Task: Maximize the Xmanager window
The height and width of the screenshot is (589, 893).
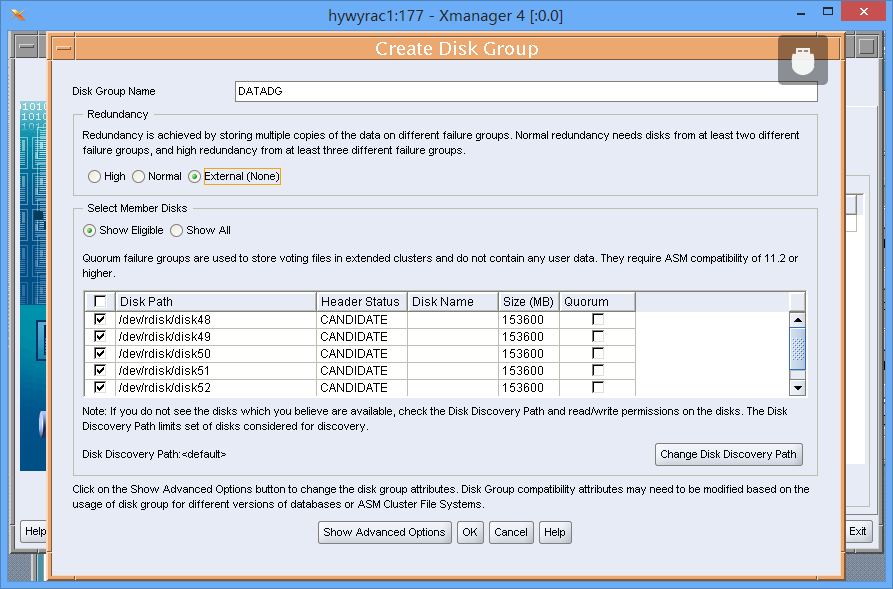Action: tap(828, 12)
